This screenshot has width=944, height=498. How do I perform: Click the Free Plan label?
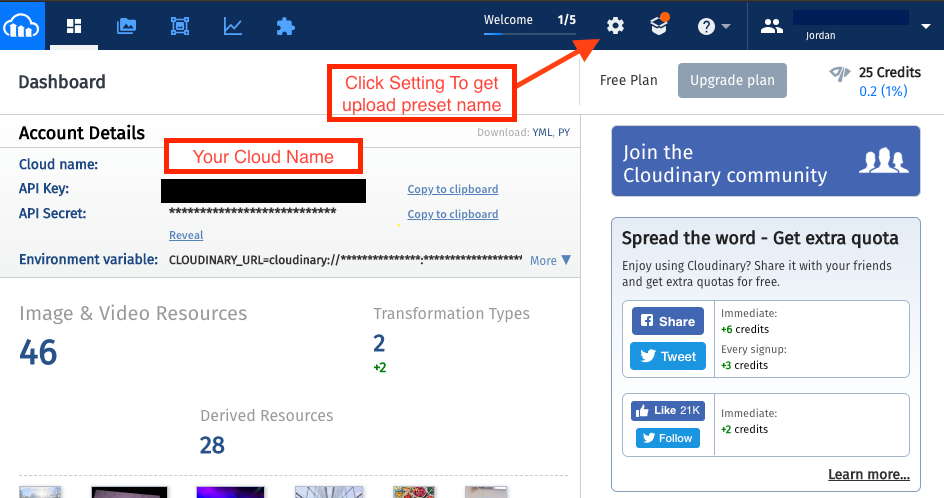click(x=629, y=80)
